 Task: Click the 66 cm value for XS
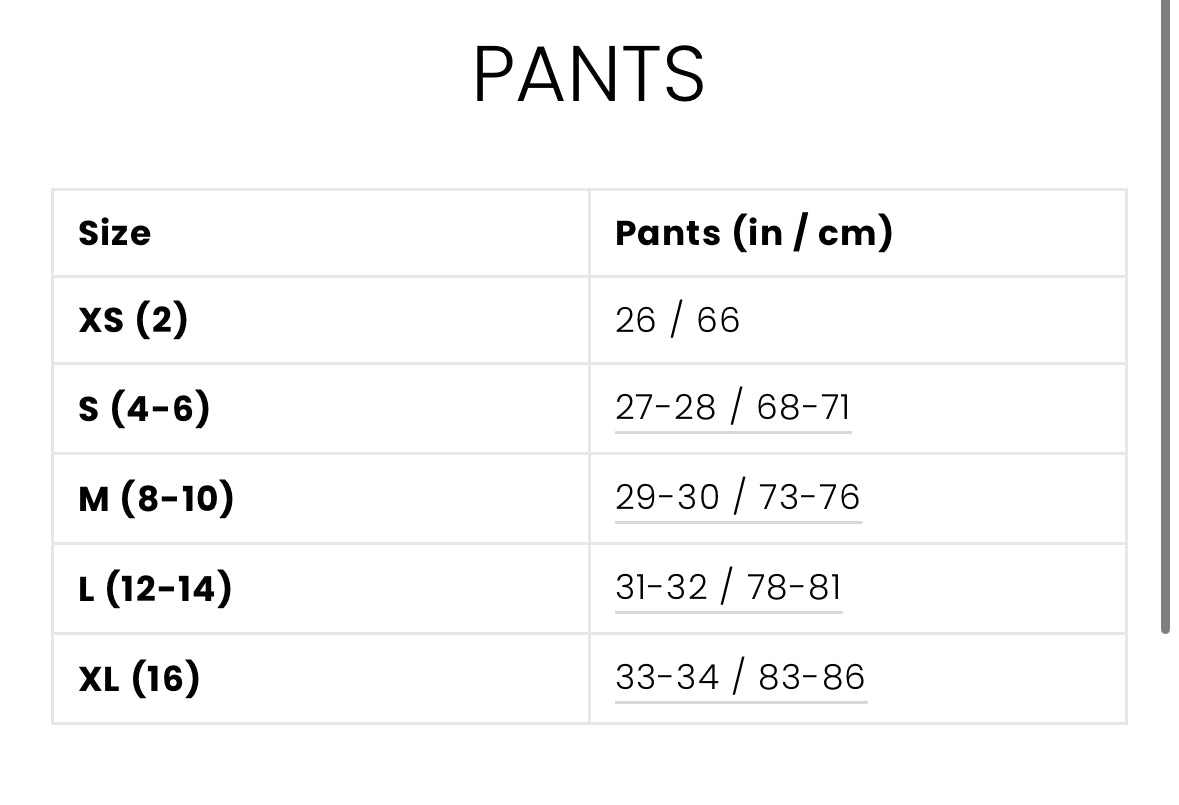pyautogui.click(x=718, y=321)
